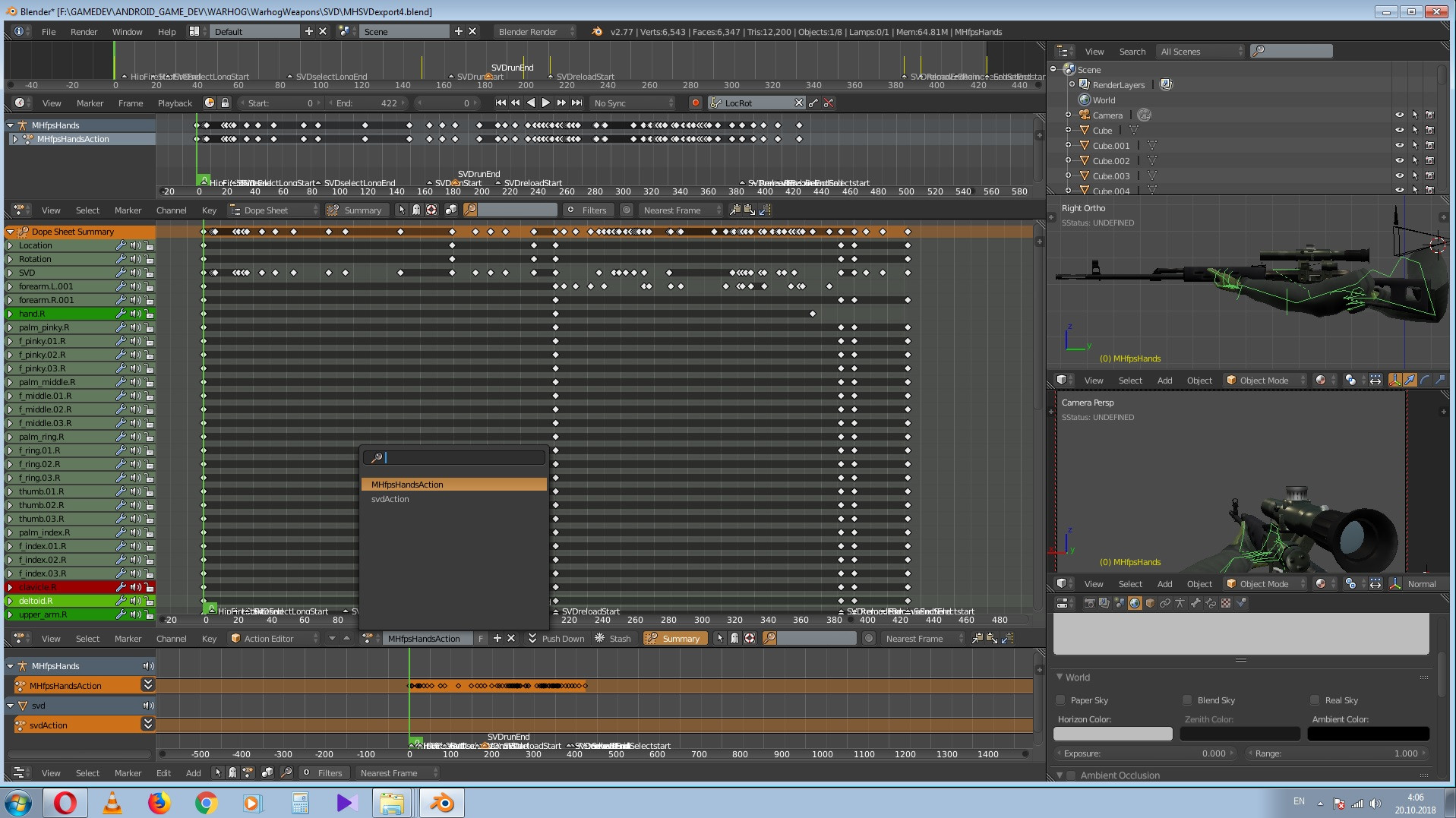1456x818 pixels.
Task: Create new action with plus button
Action: point(497,639)
